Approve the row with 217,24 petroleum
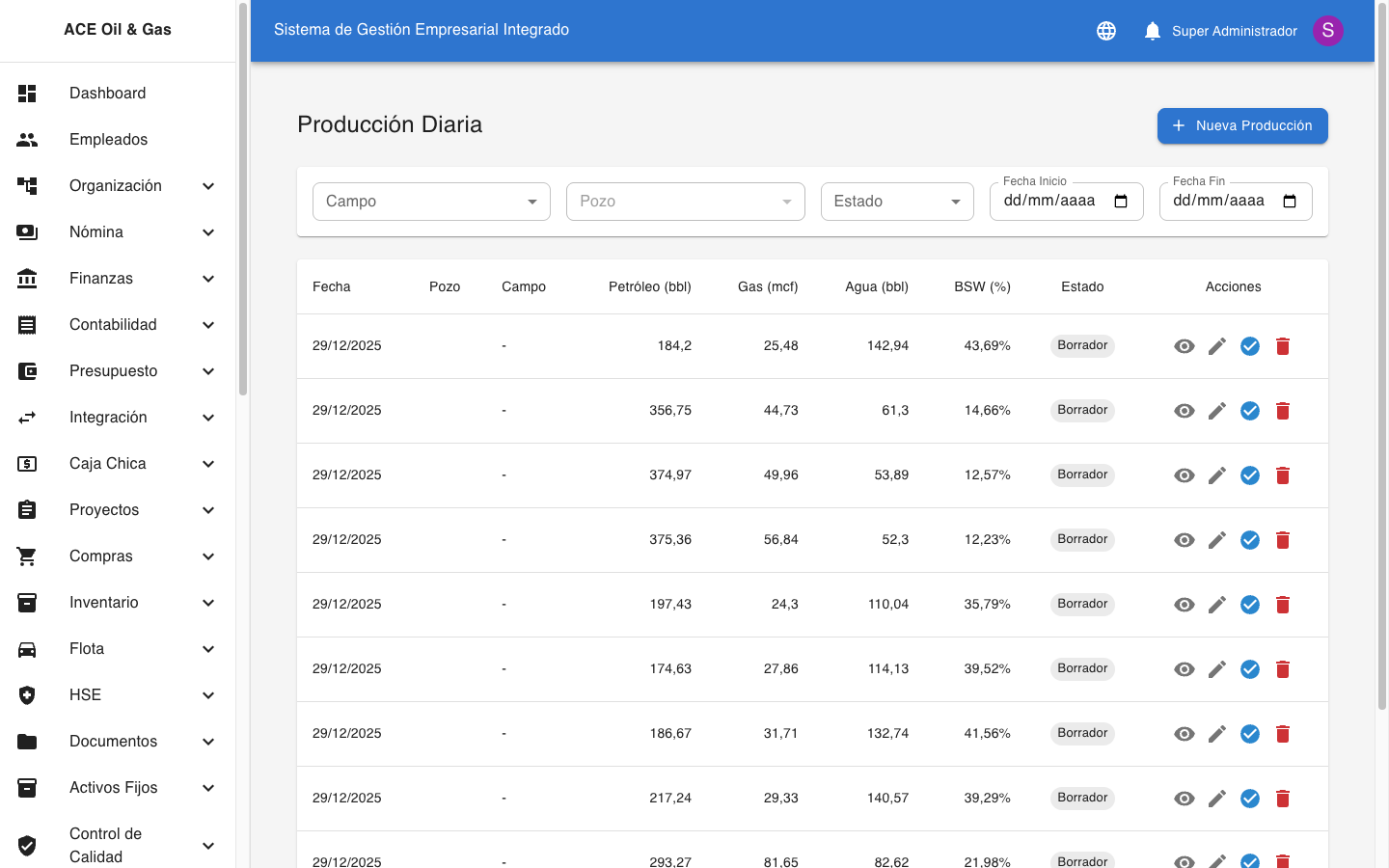The width and height of the screenshot is (1389, 868). coord(1250,799)
